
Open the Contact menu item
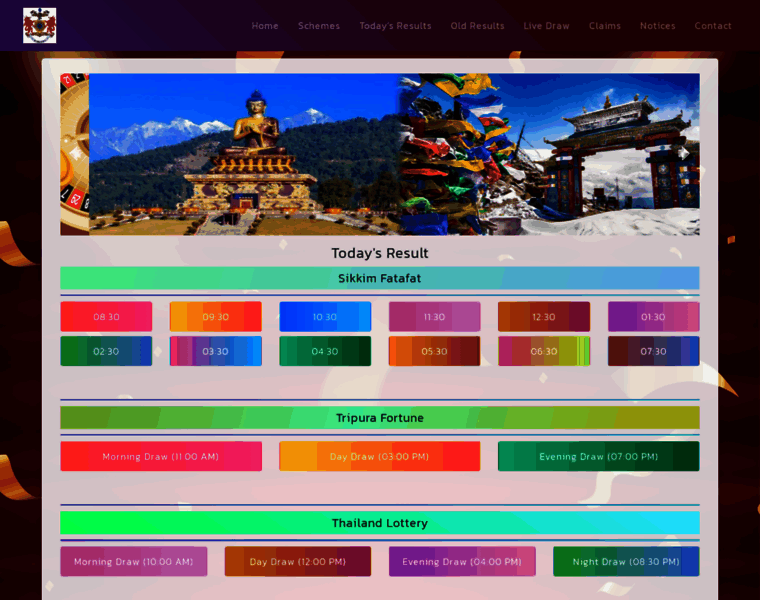coord(713,26)
